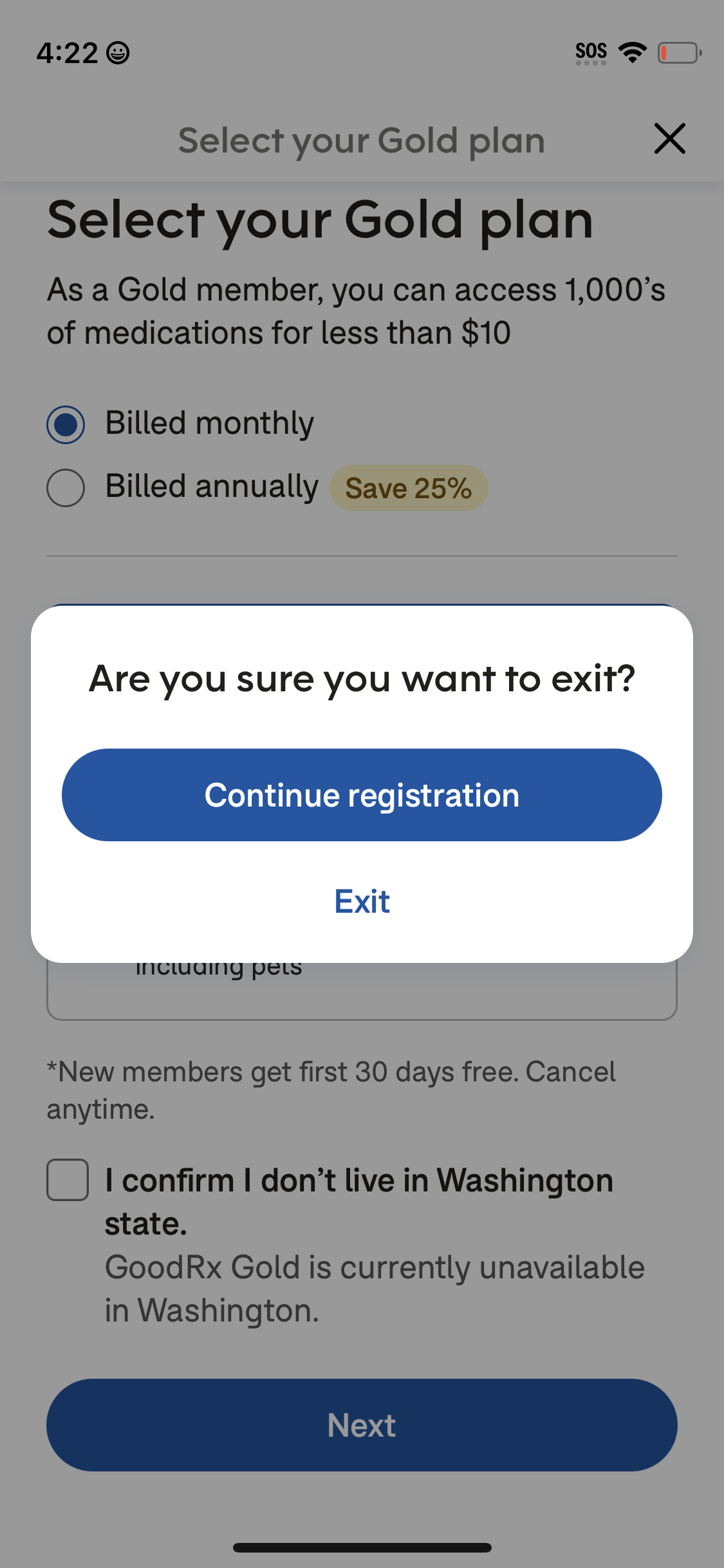
Task: Select the Billed monthly radio button
Action: tap(66, 425)
